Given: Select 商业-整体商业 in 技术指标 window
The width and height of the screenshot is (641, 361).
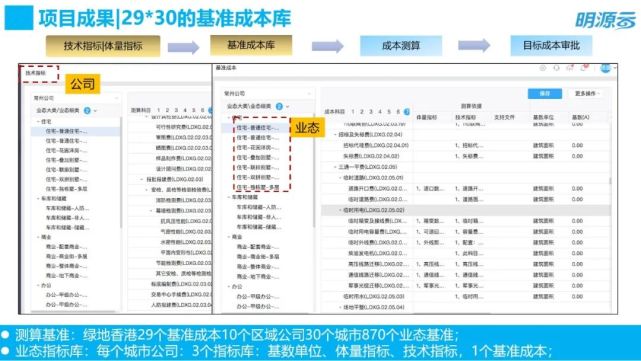Looking at the screenshot, I should point(66,266).
